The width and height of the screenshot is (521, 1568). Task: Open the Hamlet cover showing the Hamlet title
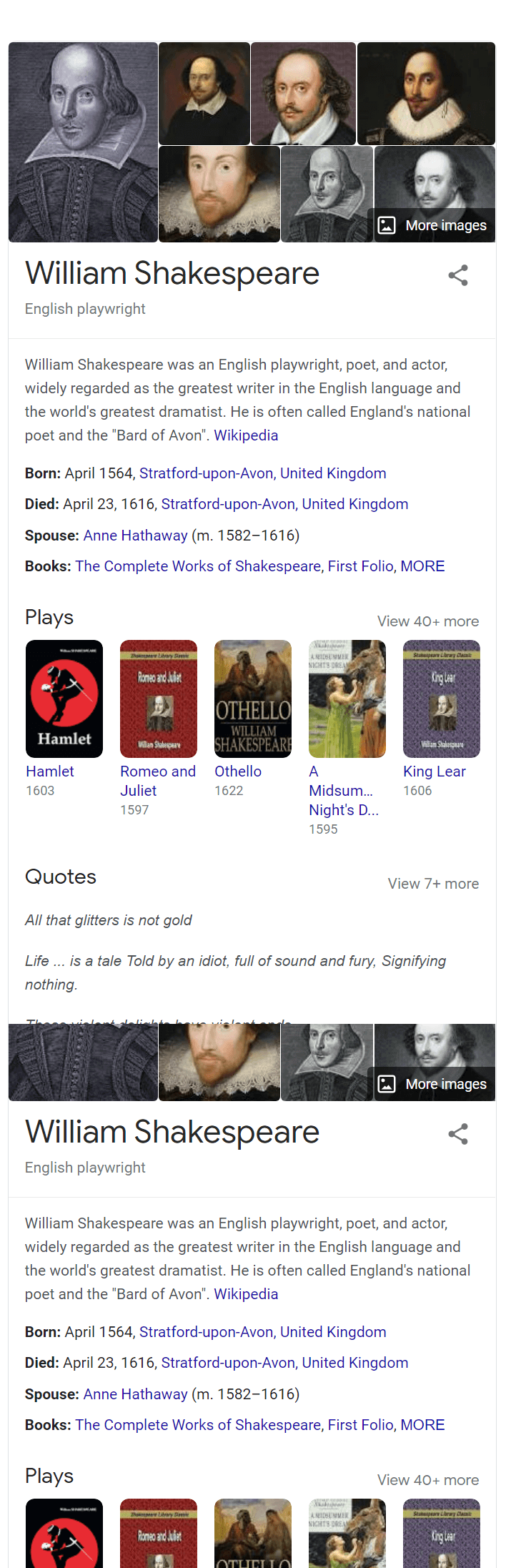tap(64, 699)
